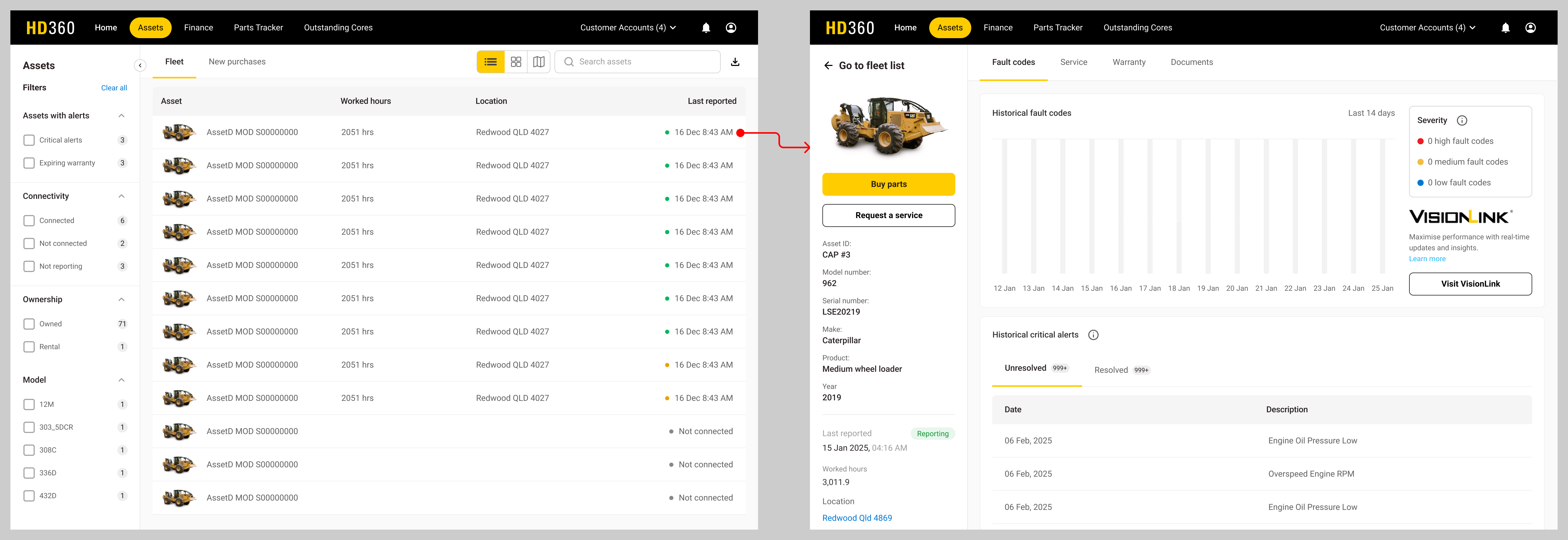Open the New purchases tab
Viewport: 1568px width, 540px height.
pos(237,62)
